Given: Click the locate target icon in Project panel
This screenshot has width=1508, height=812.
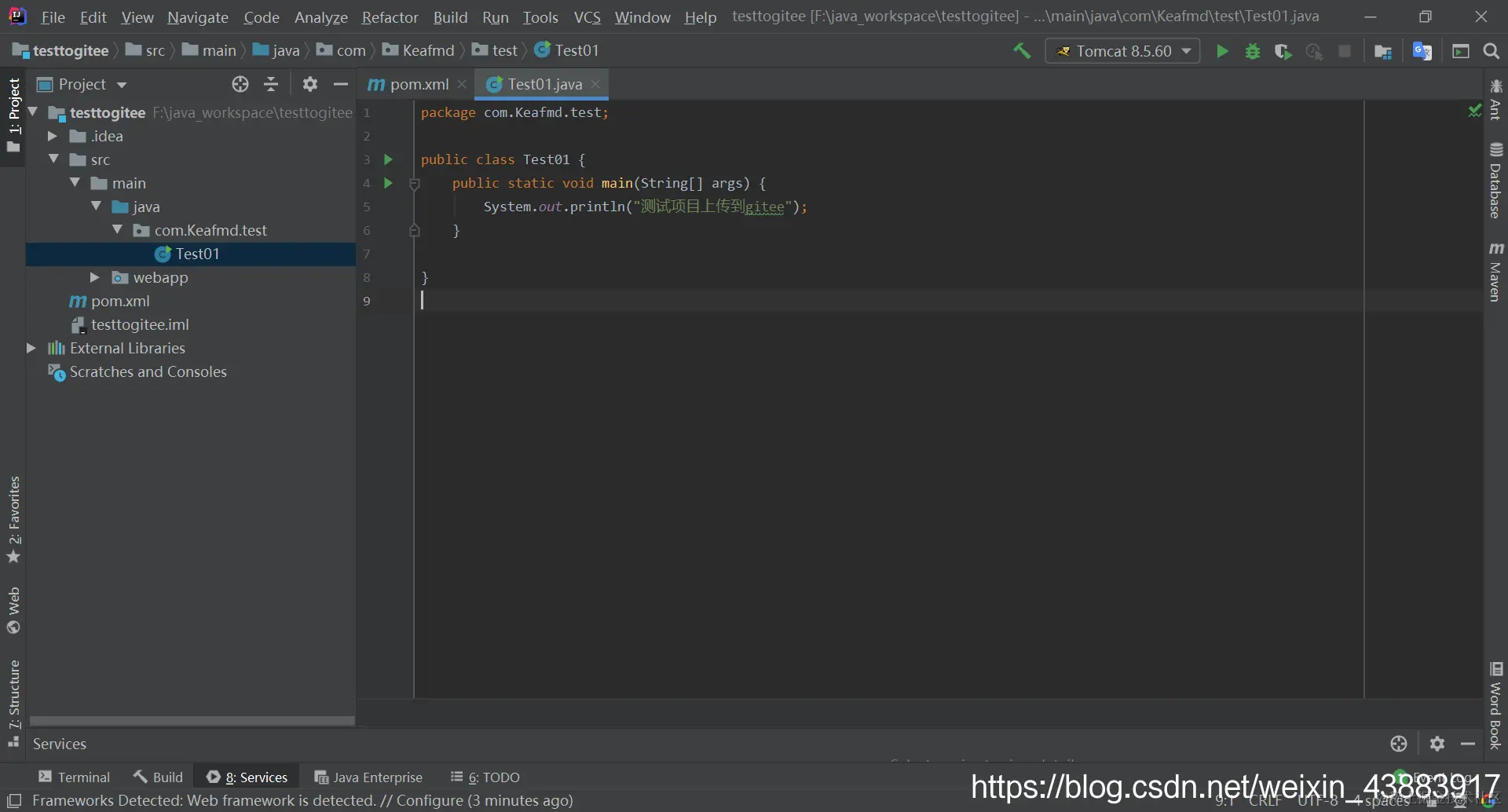Looking at the screenshot, I should pyautogui.click(x=240, y=84).
